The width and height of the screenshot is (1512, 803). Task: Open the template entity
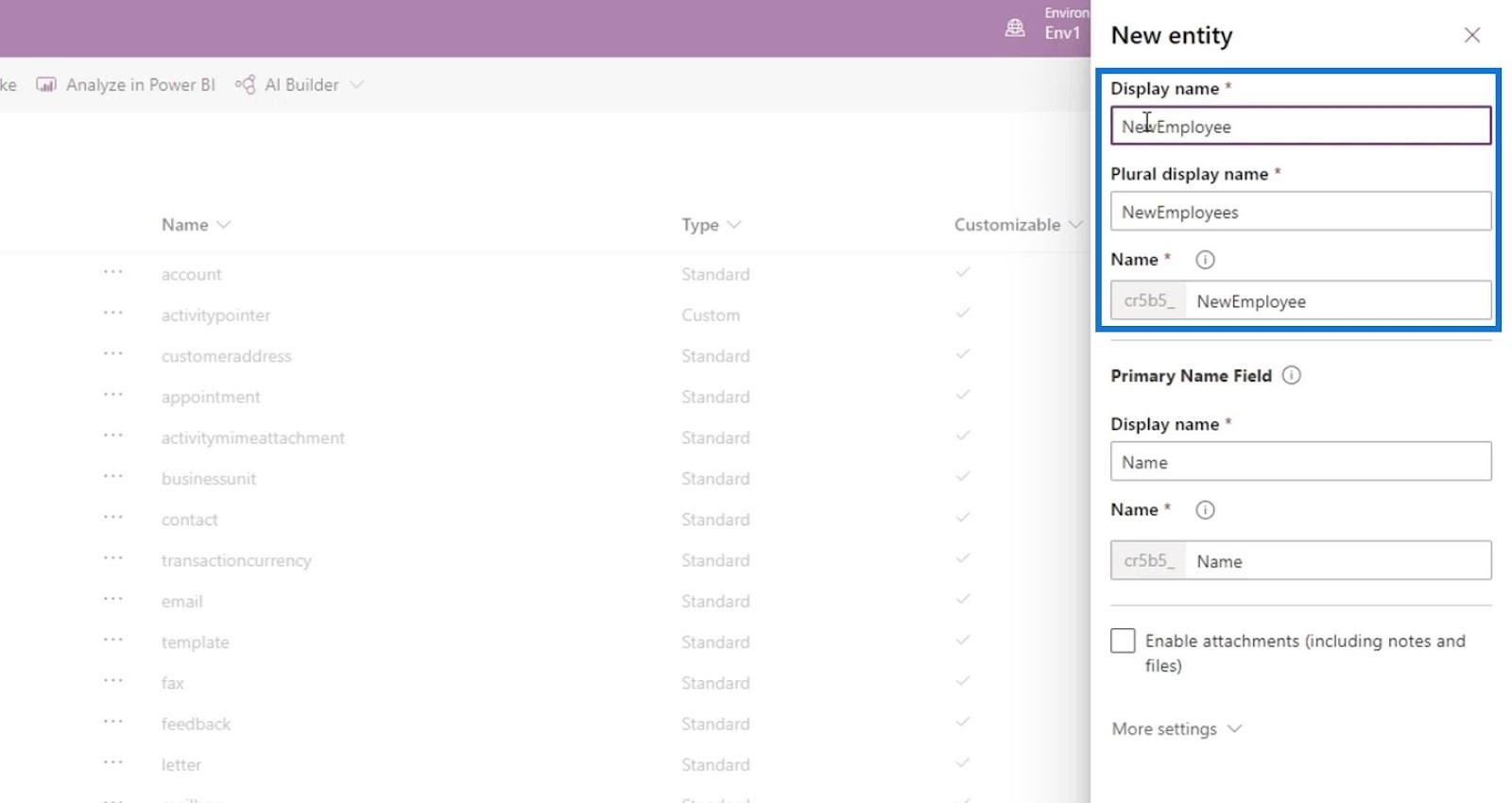pos(196,642)
